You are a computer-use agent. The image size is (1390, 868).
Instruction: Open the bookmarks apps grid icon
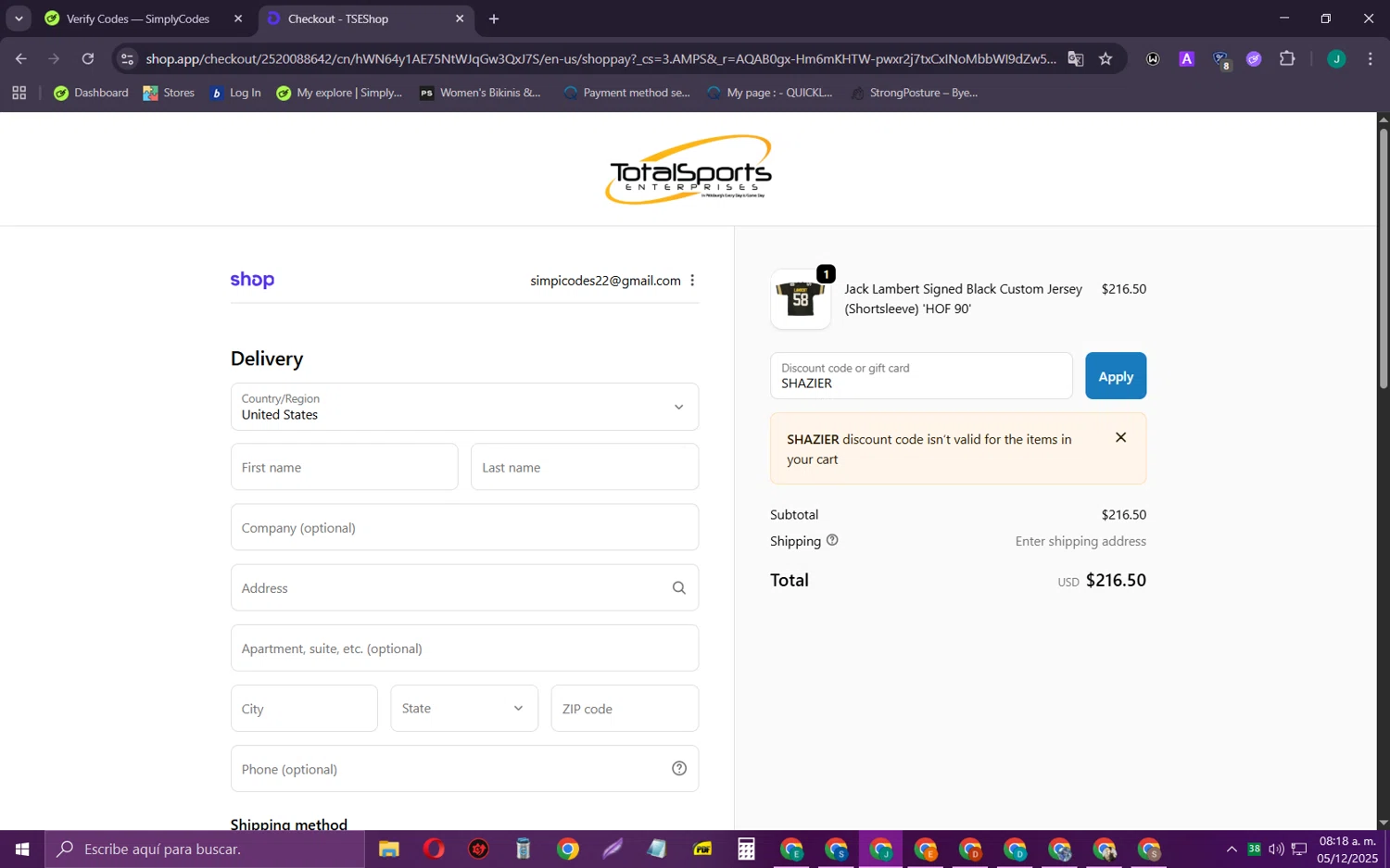point(19,93)
